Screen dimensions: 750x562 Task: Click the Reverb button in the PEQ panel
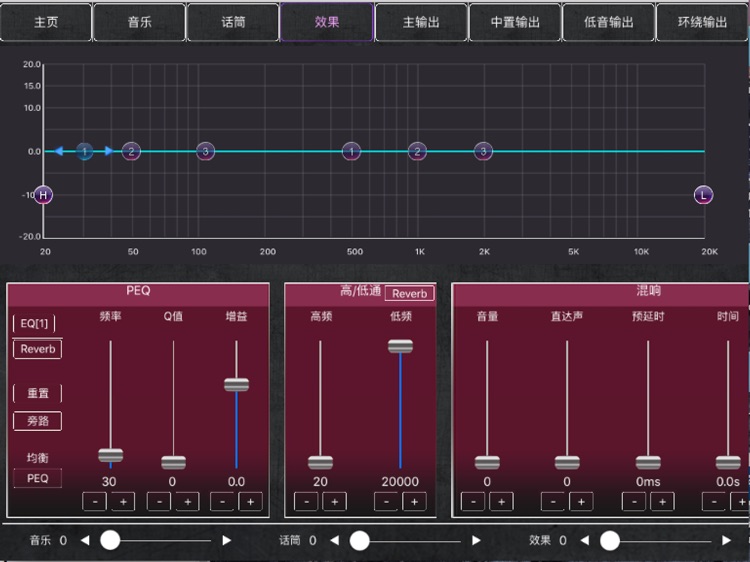38,349
